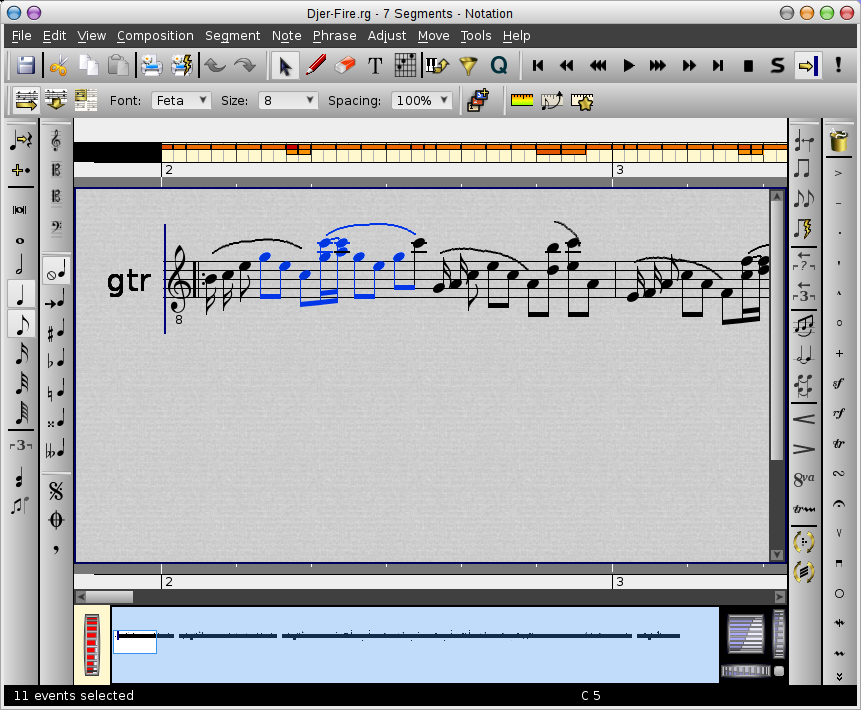The height and width of the screenshot is (710, 861).
Task: Open the Adjust menu
Action: click(387, 36)
